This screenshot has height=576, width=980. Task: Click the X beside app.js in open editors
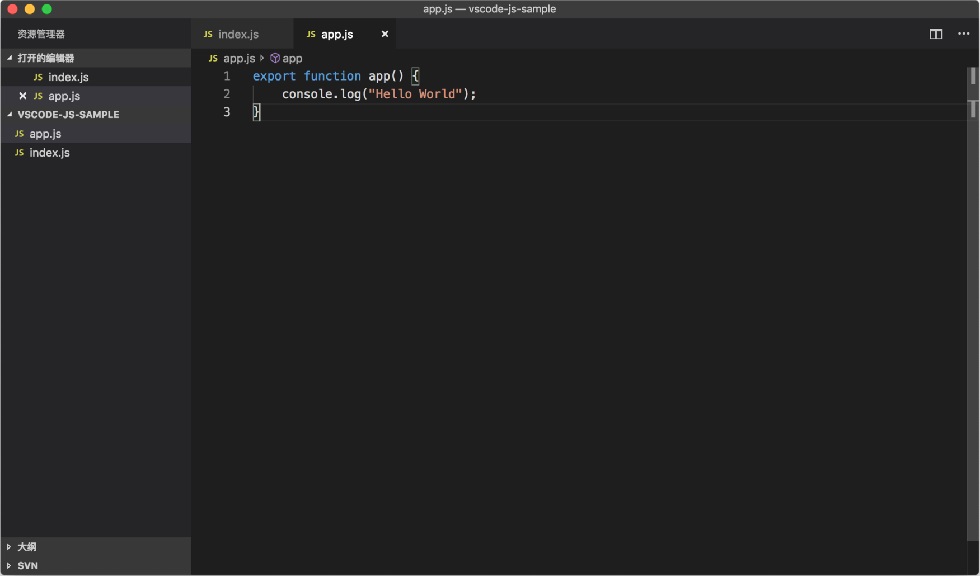23,96
